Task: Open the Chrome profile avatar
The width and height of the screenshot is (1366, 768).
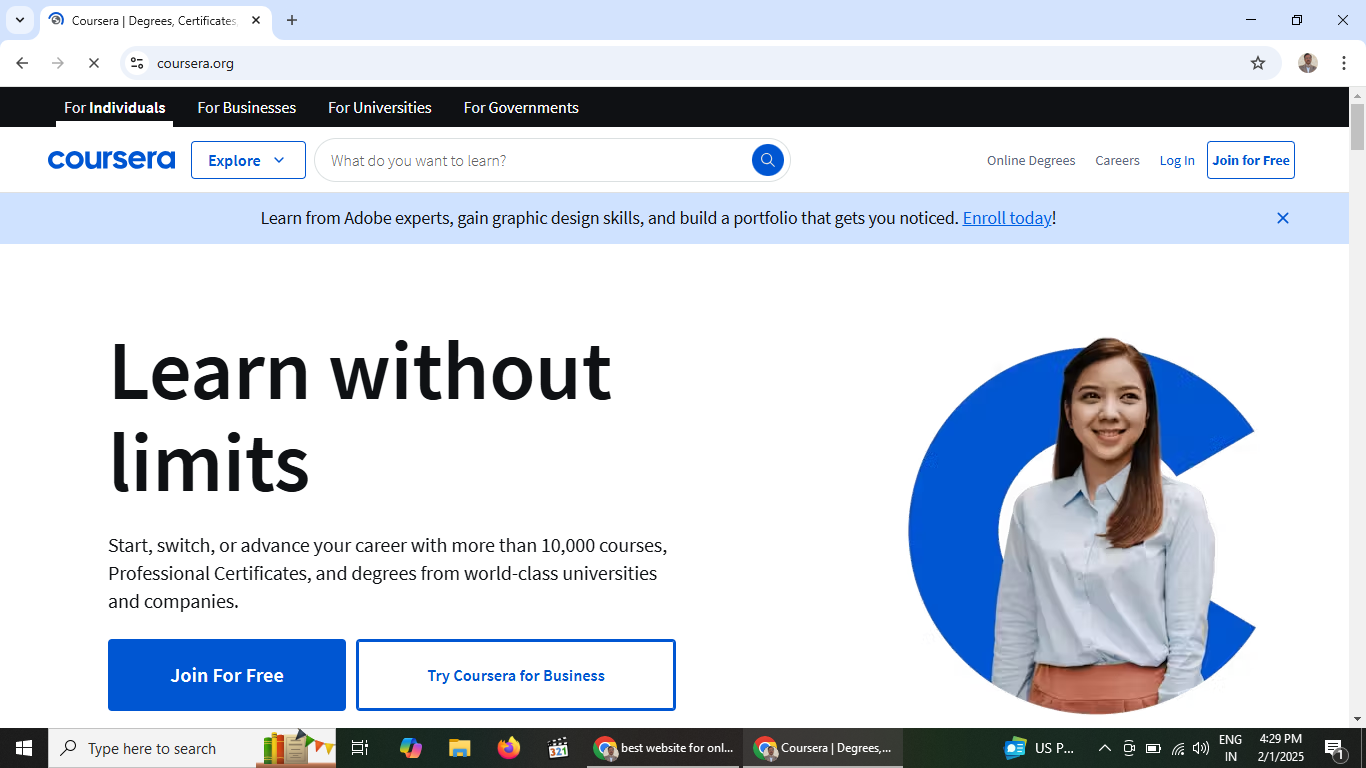Action: [x=1308, y=63]
